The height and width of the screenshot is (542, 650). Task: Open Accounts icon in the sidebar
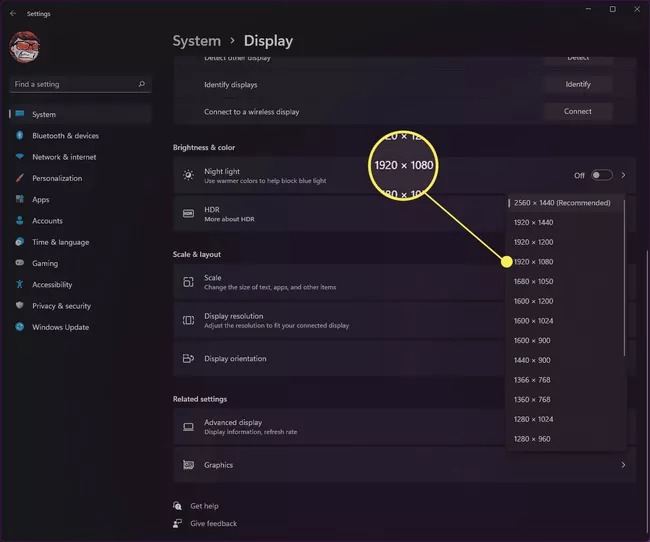point(19,220)
